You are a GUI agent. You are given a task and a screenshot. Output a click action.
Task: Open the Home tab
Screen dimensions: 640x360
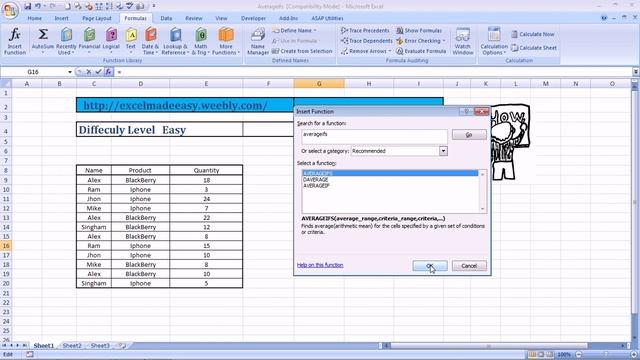click(x=34, y=18)
